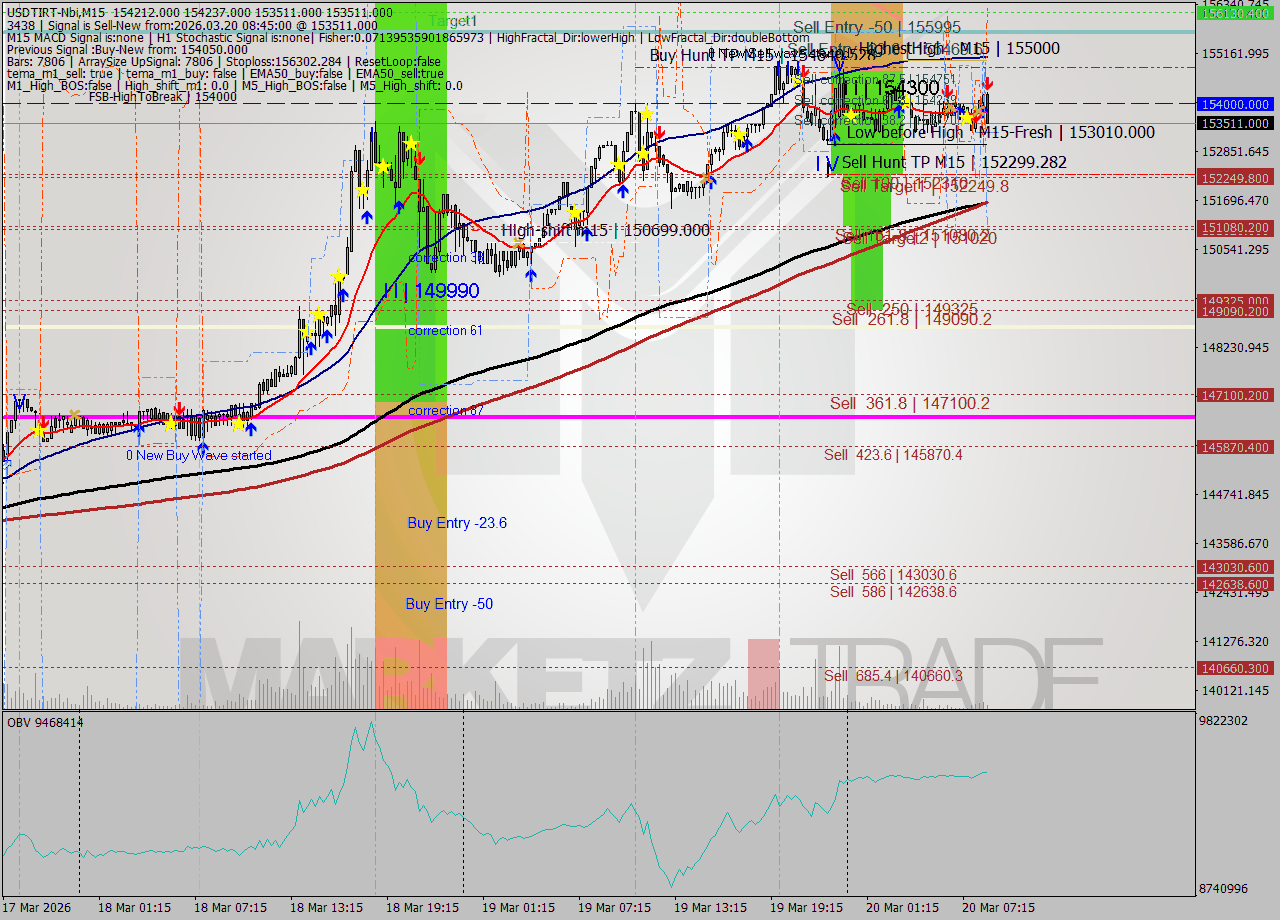
Task: Select the 20 Mar 07:15 date axis label
Action: [999, 909]
